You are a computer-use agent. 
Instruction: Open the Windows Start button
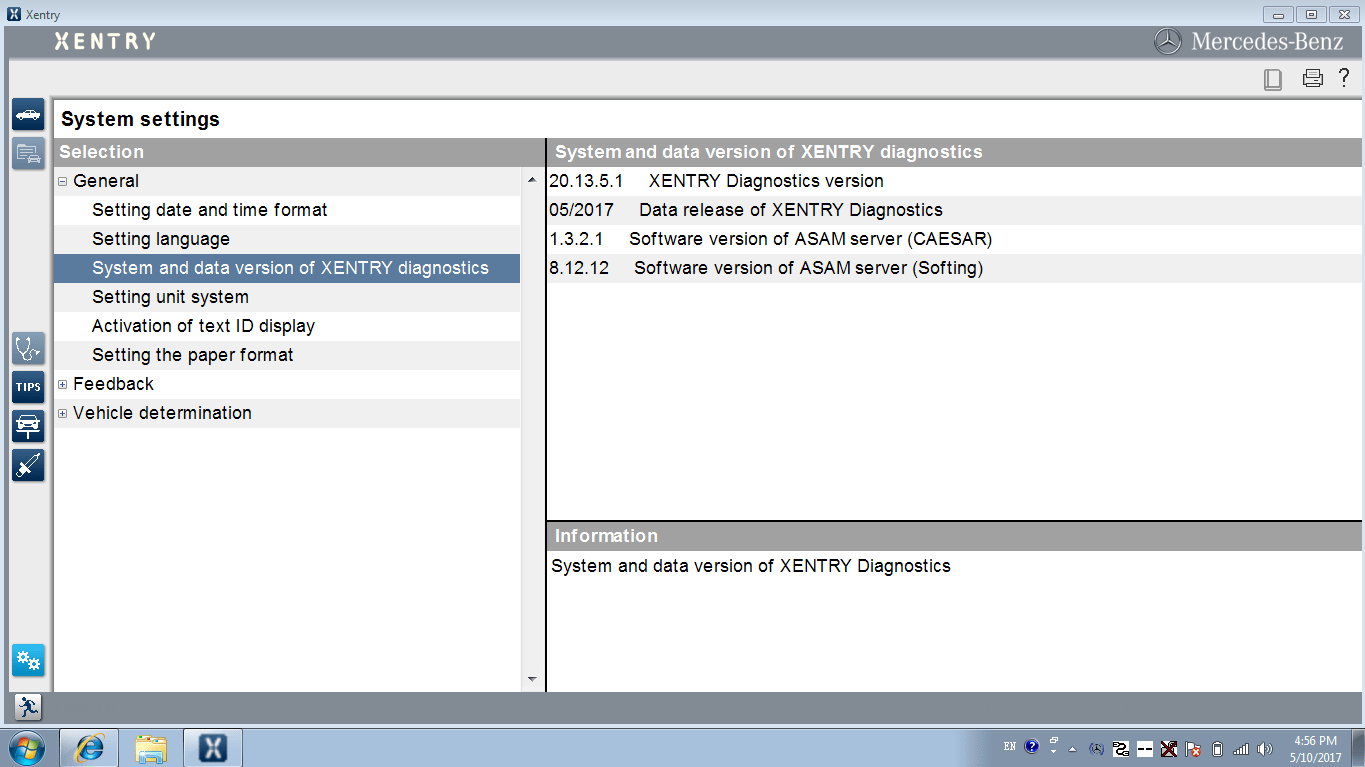[x=26, y=747]
